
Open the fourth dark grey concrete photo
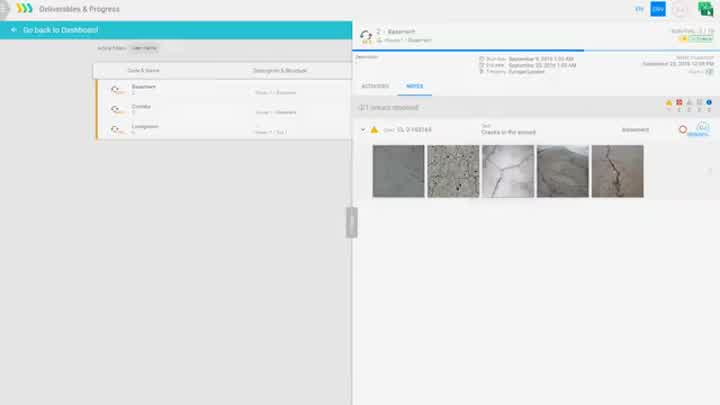click(x=562, y=171)
